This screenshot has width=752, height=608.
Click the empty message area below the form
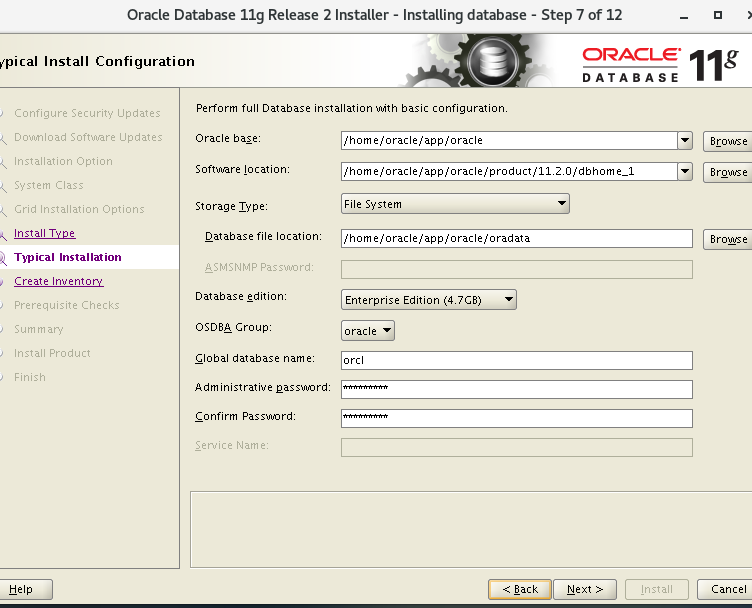click(x=471, y=529)
